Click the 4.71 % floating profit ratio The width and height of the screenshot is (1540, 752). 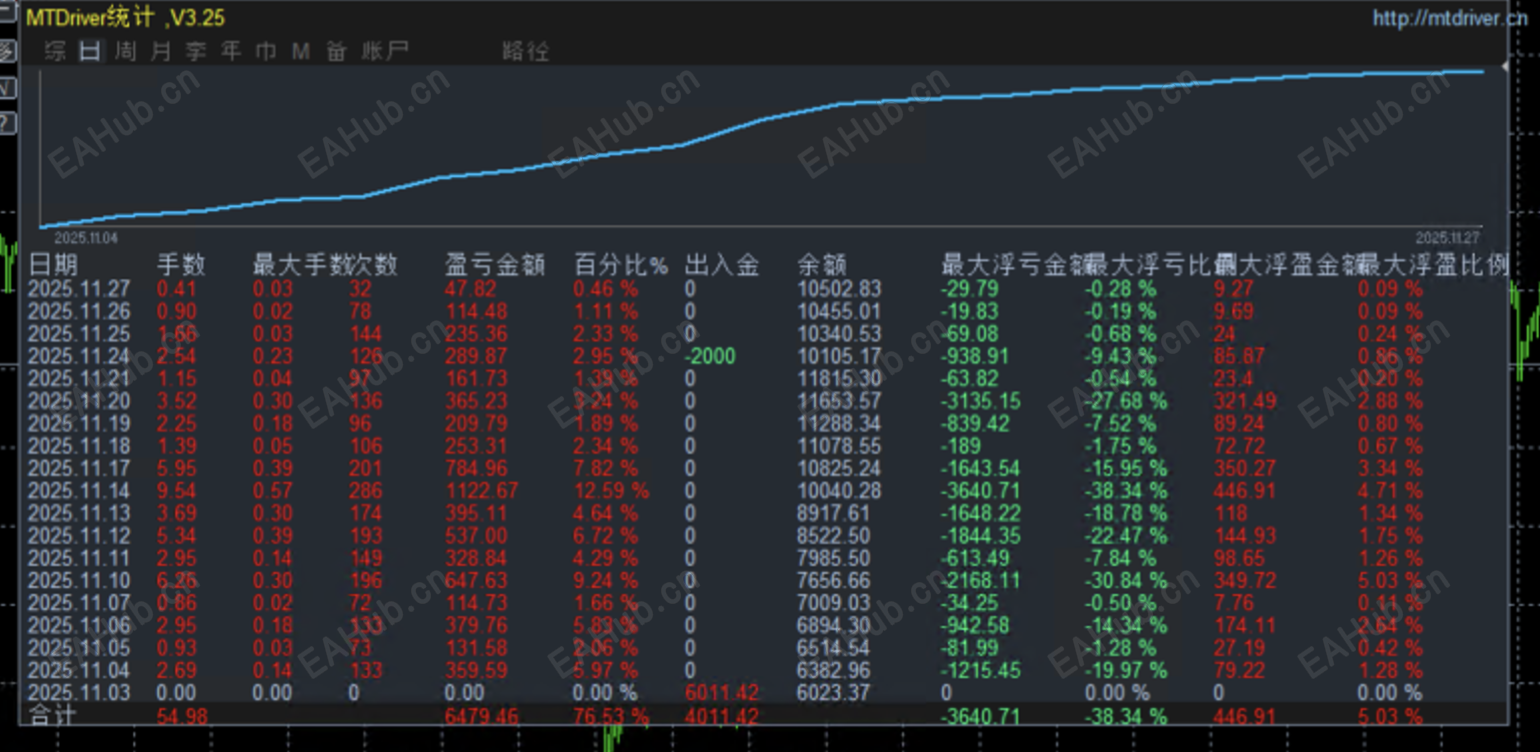pos(1390,491)
